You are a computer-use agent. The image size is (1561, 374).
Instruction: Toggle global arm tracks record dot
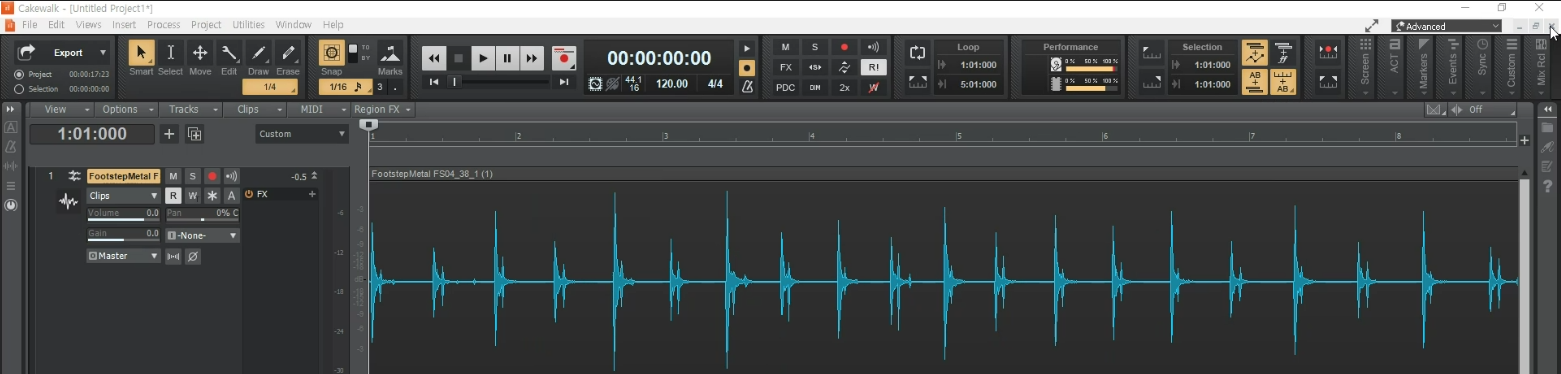tap(844, 47)
